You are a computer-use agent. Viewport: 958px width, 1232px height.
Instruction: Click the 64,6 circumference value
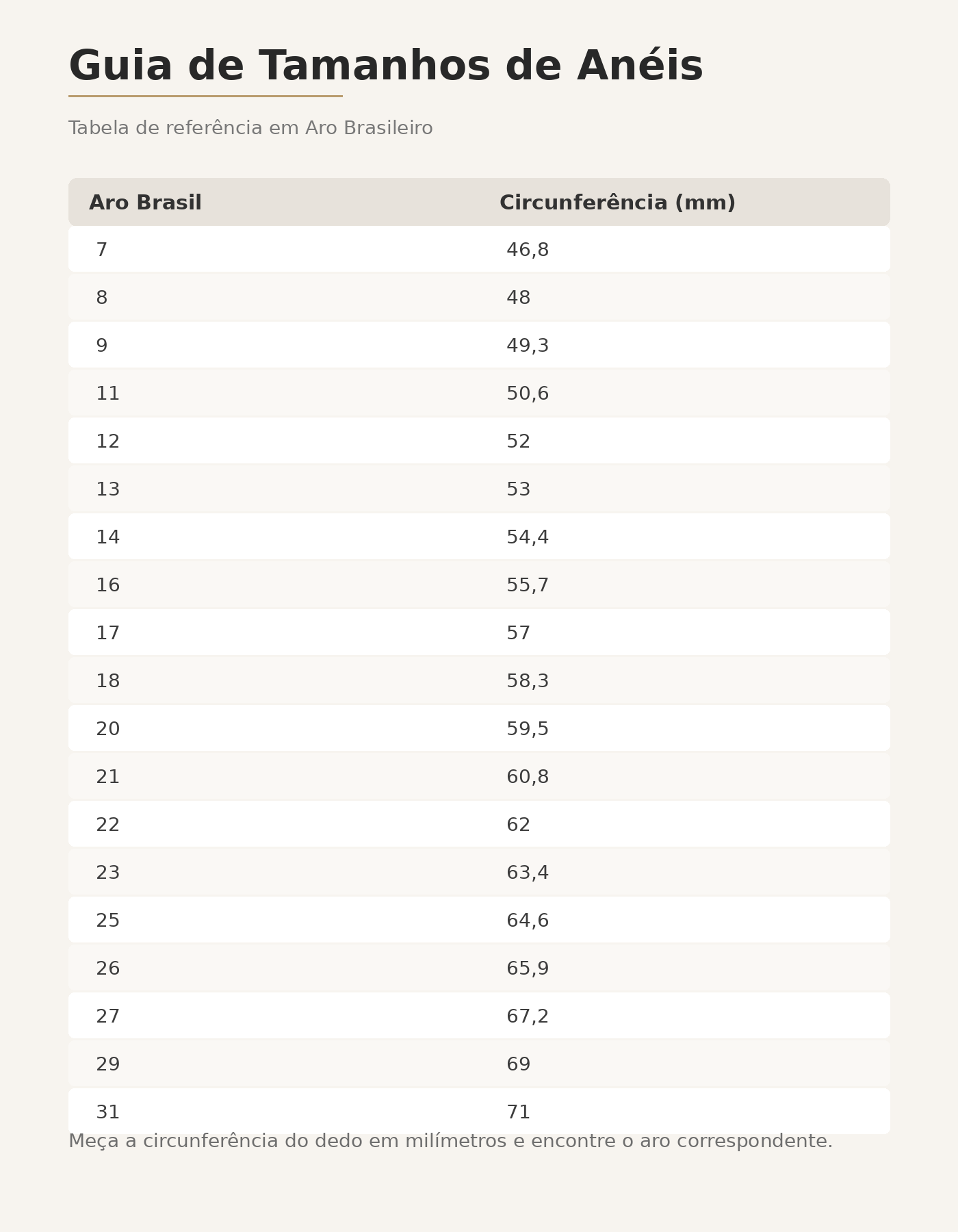pyautogui.click(x=528, y=921)
